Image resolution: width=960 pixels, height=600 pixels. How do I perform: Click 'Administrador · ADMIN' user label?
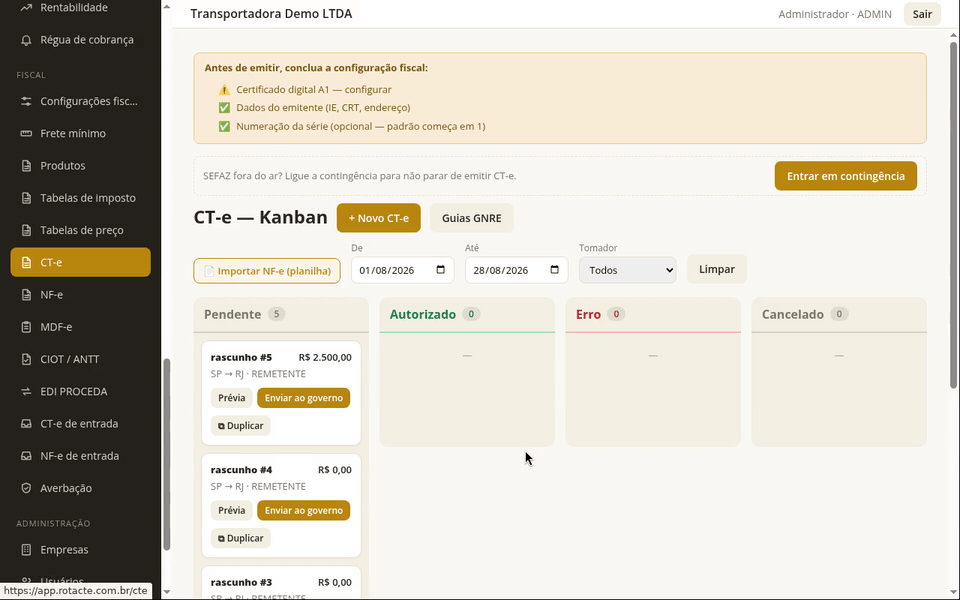[834, 14]
